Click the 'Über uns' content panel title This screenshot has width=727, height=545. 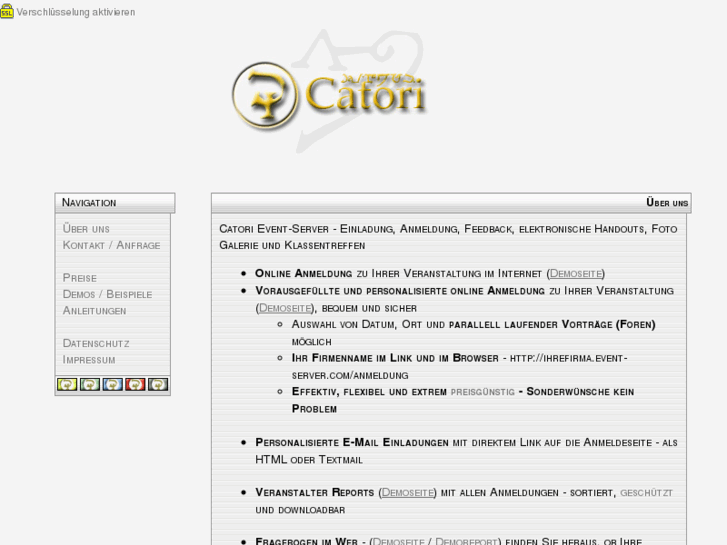[667, 203]
